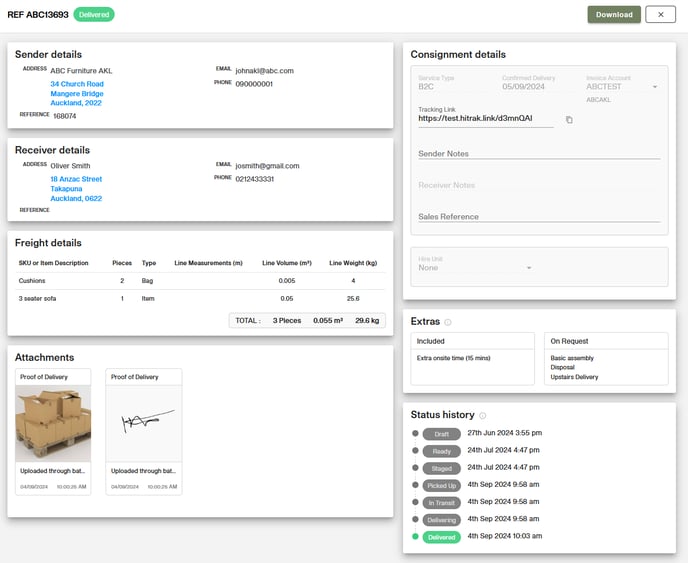Click sender email johnakl@abc.com
This screenshot has width=688, height=563.
(265, 71)
